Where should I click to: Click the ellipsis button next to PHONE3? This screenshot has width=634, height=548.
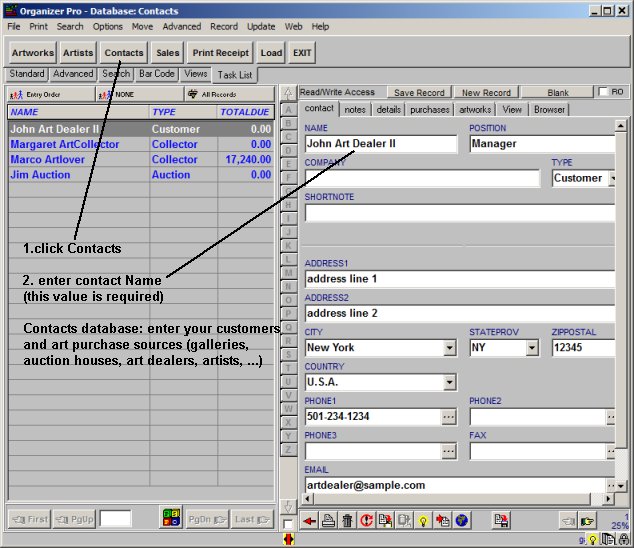tap(449, 451)
